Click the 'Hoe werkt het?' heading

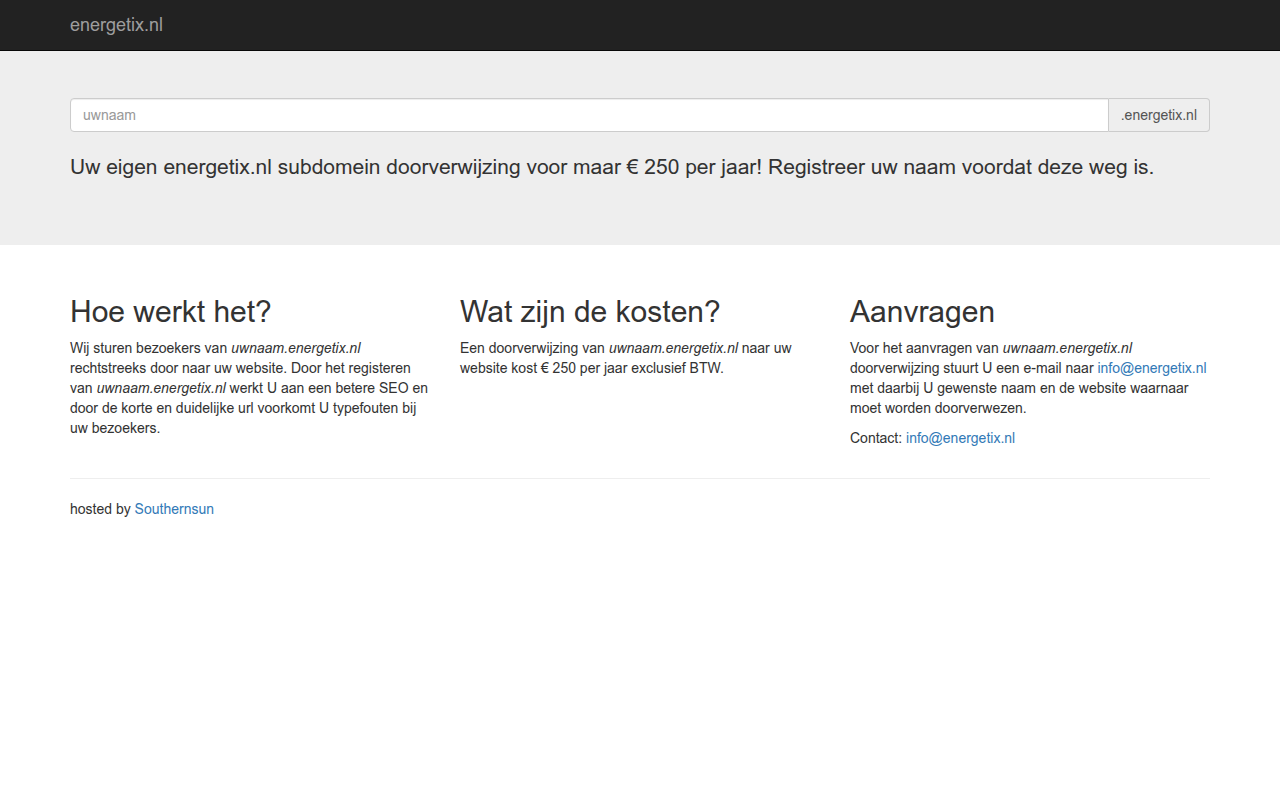click(171, 312)
